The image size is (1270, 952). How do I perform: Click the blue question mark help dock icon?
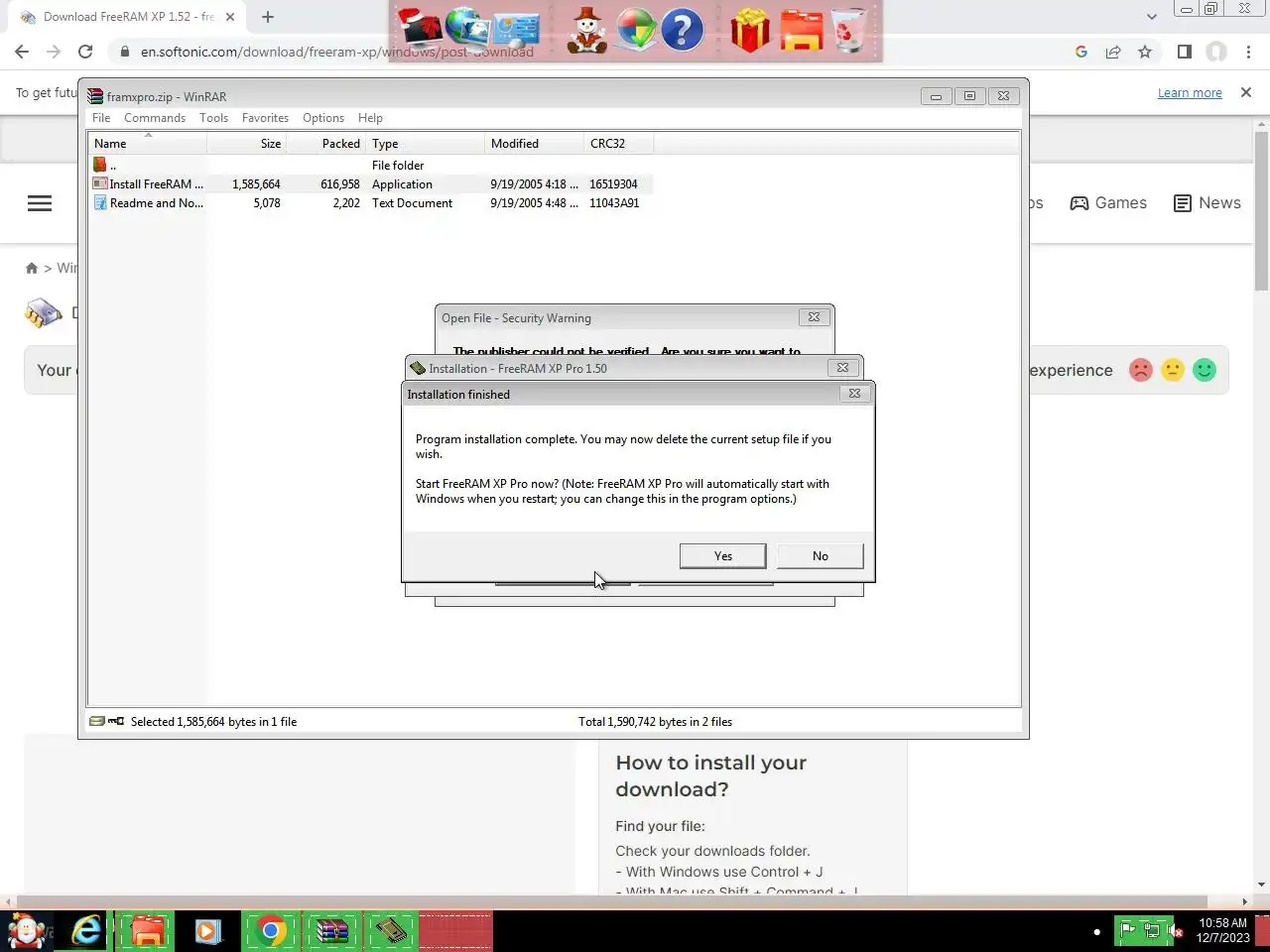(x=682, y=30)
